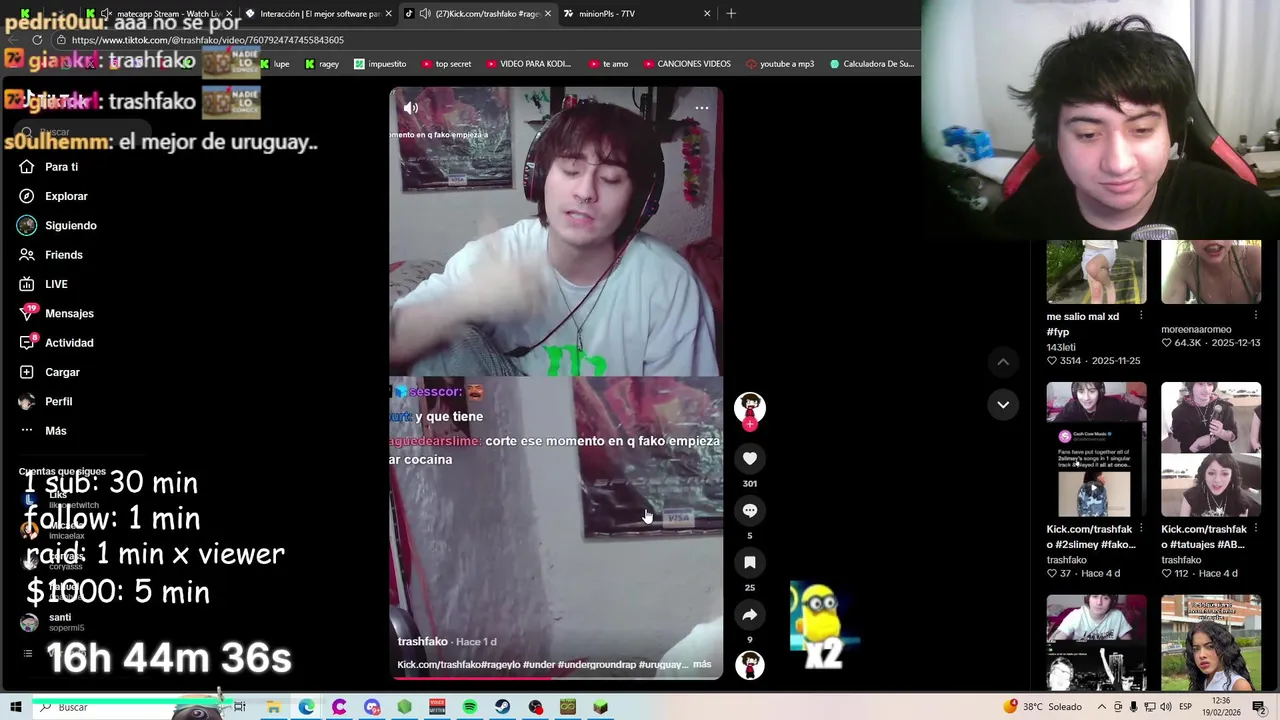
Task: Open File Explorer from the taskbar
Action: pyautogui.click(x=273, y=707)
